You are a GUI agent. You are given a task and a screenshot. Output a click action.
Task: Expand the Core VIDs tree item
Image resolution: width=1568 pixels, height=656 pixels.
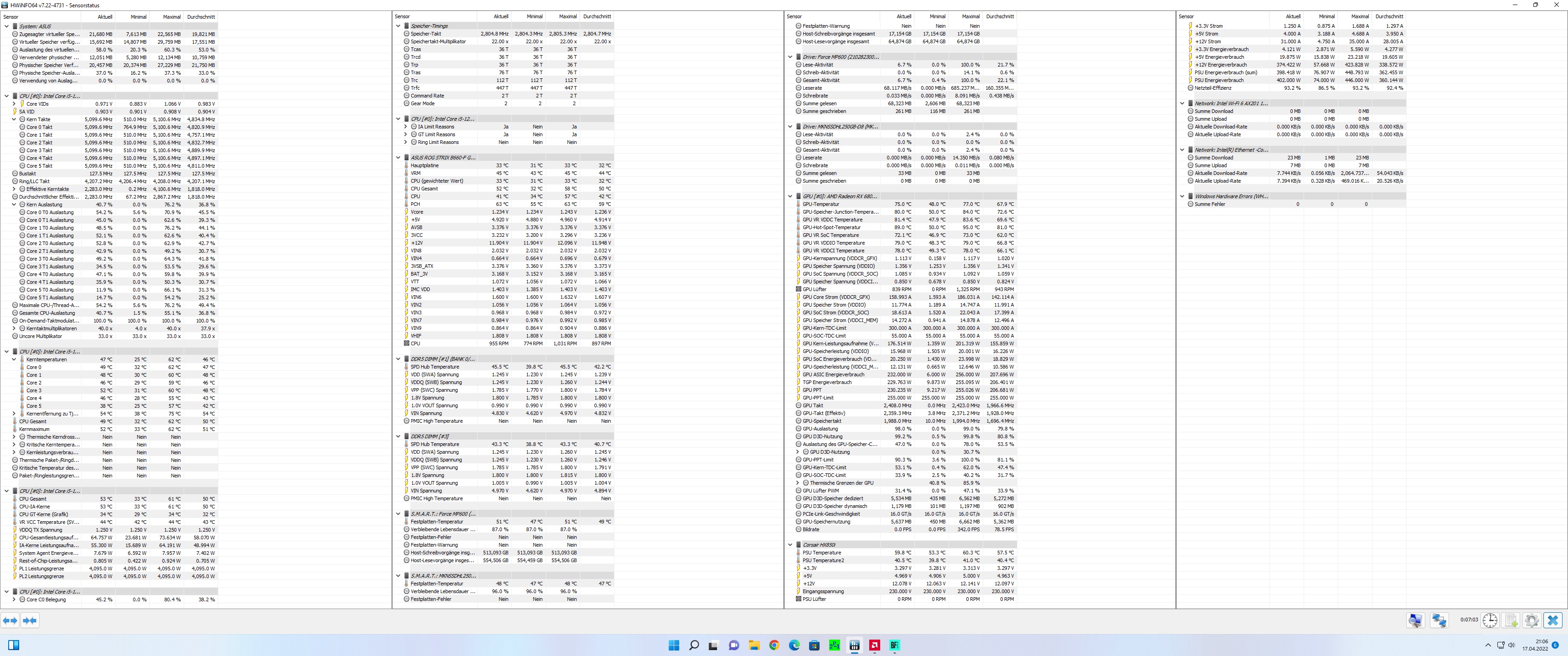pyautogui.click(x=14, y=104)
